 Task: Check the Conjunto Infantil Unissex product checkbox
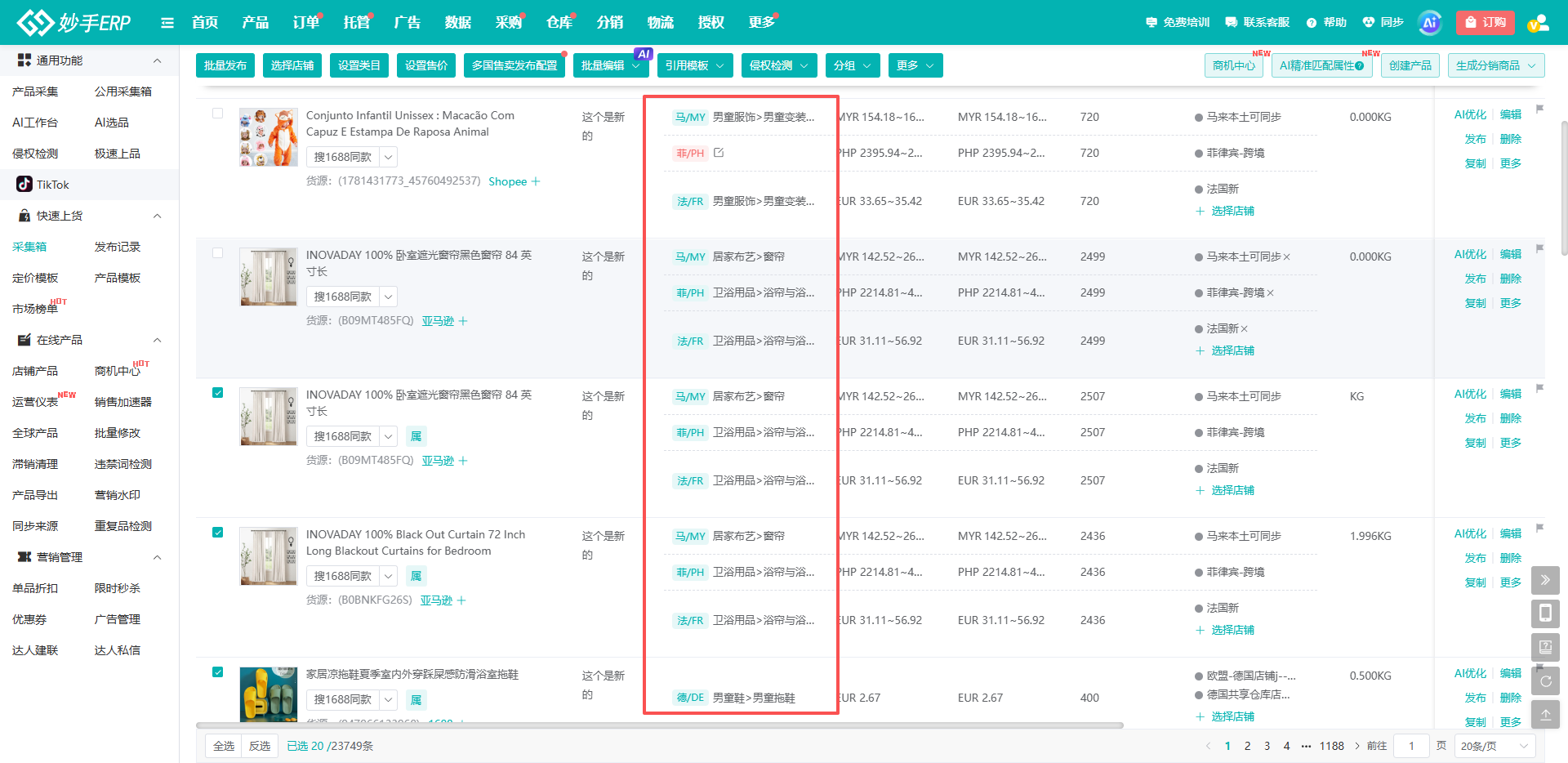click(218, 114)
